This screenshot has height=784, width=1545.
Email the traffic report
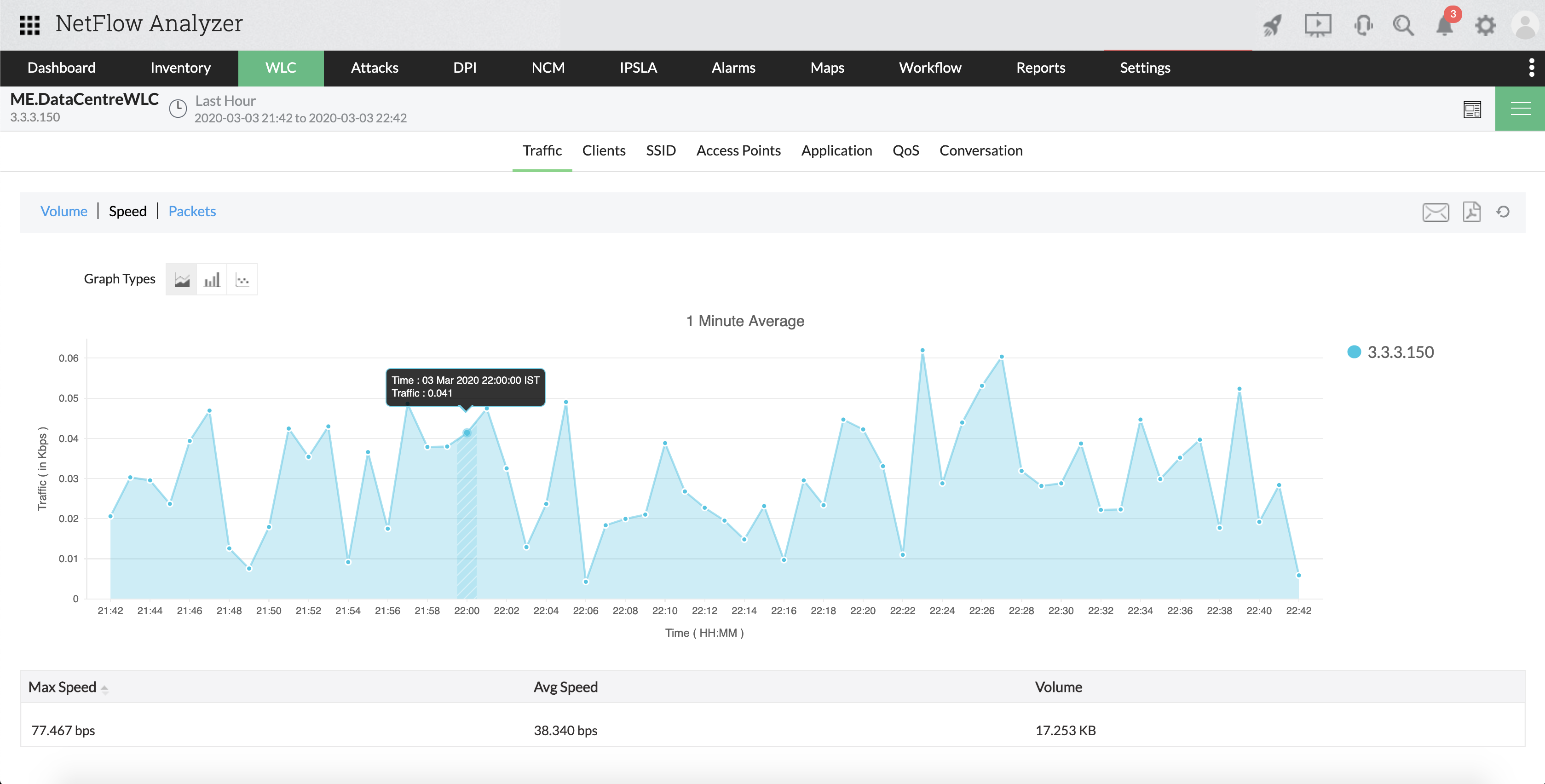[x=1435, y=212]
